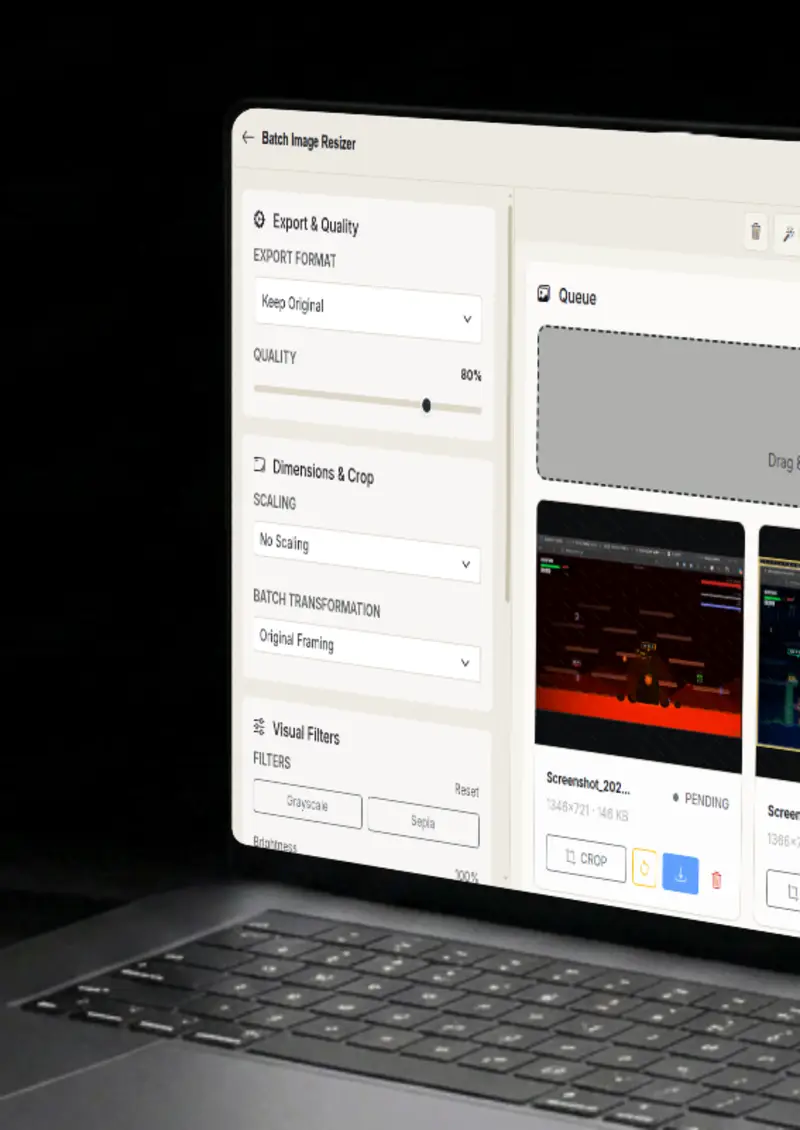Click the Batch Image Resizer title
800x1130 pixels.
(308, 141)
